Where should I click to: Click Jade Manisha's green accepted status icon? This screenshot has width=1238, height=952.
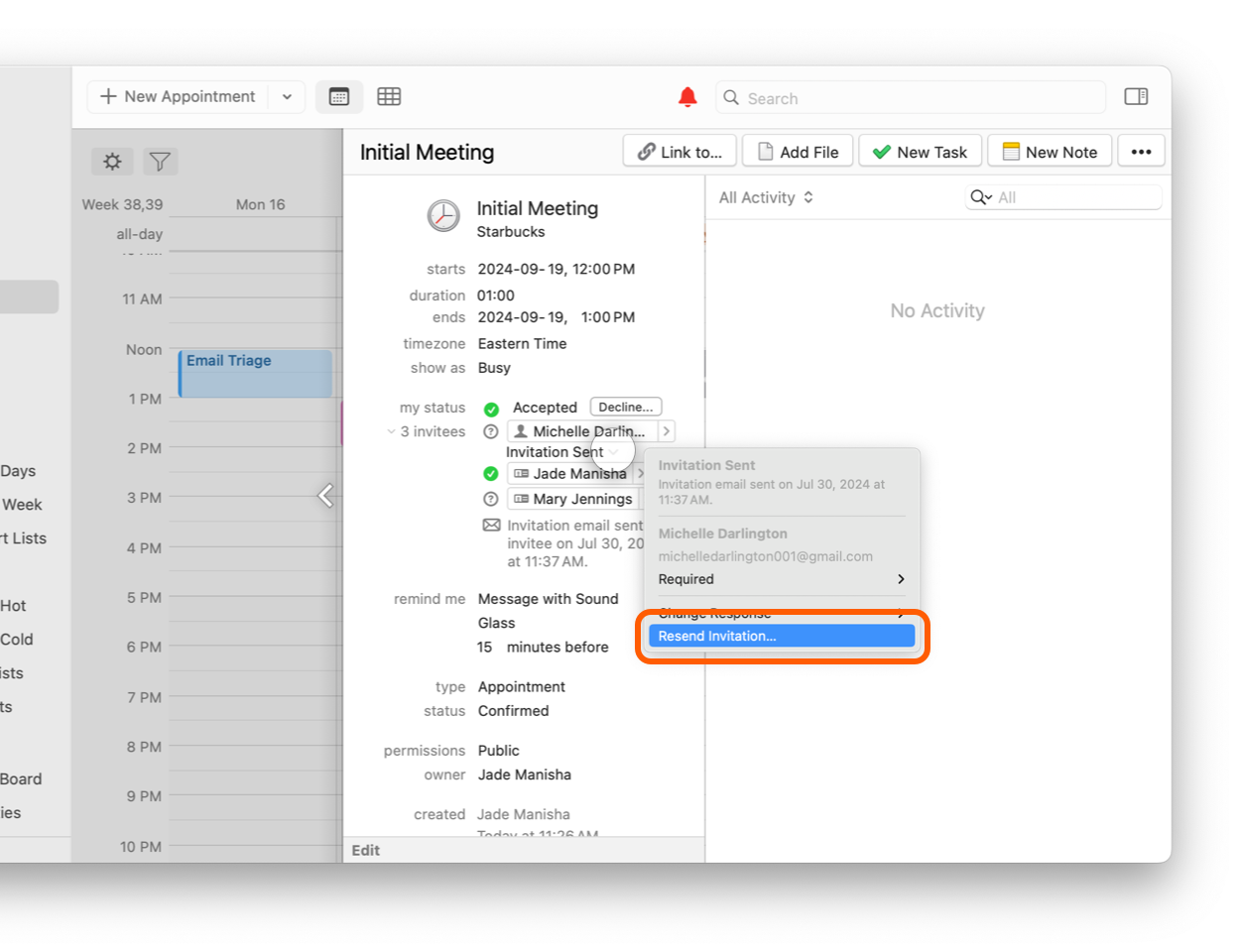[x=490, y=474]
